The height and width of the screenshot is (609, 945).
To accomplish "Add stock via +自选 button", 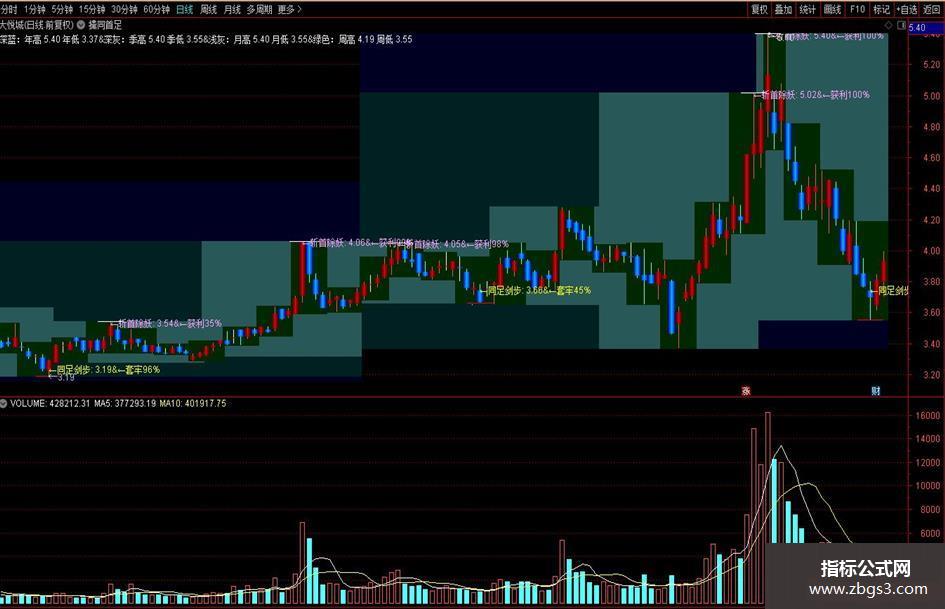I will 907,9.
